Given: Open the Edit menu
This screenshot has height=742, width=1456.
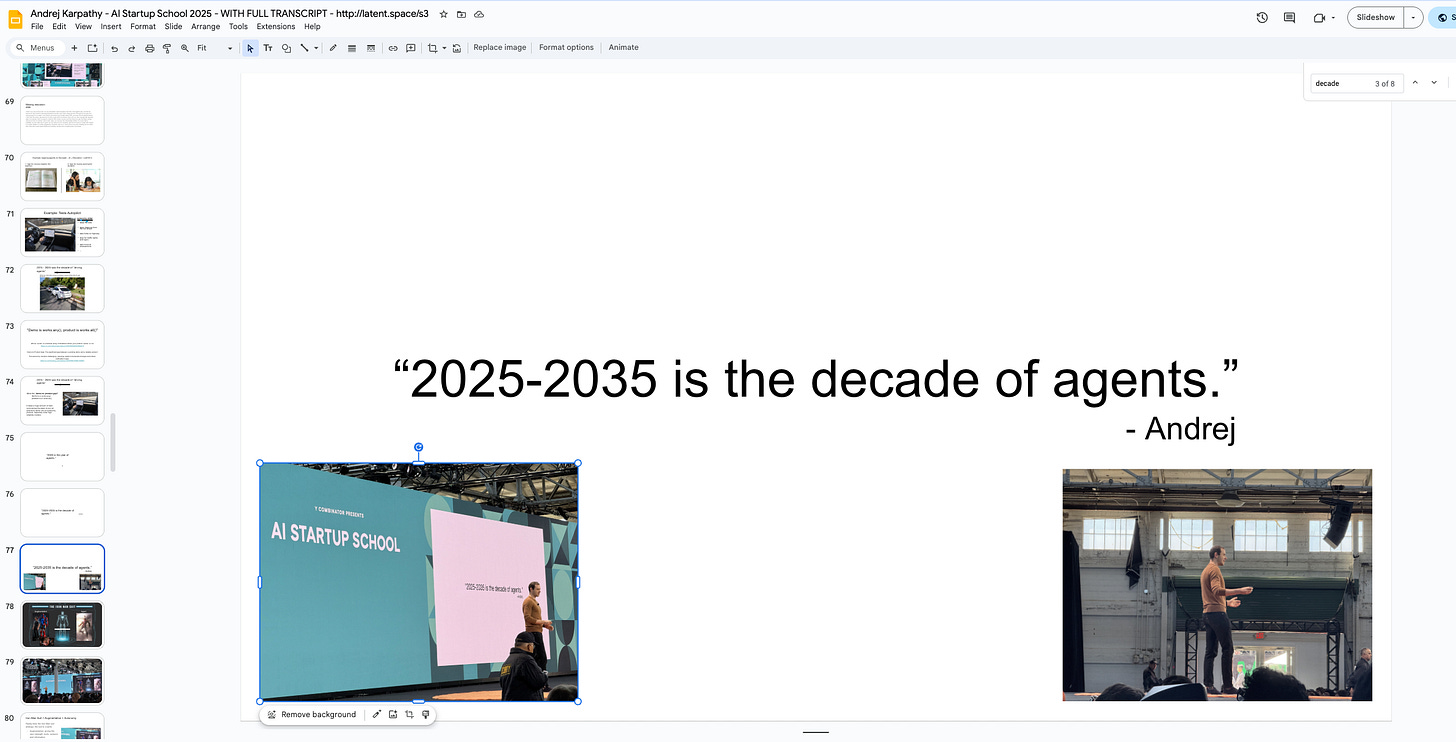Looking at the screenshot, I should coord(59,27).
